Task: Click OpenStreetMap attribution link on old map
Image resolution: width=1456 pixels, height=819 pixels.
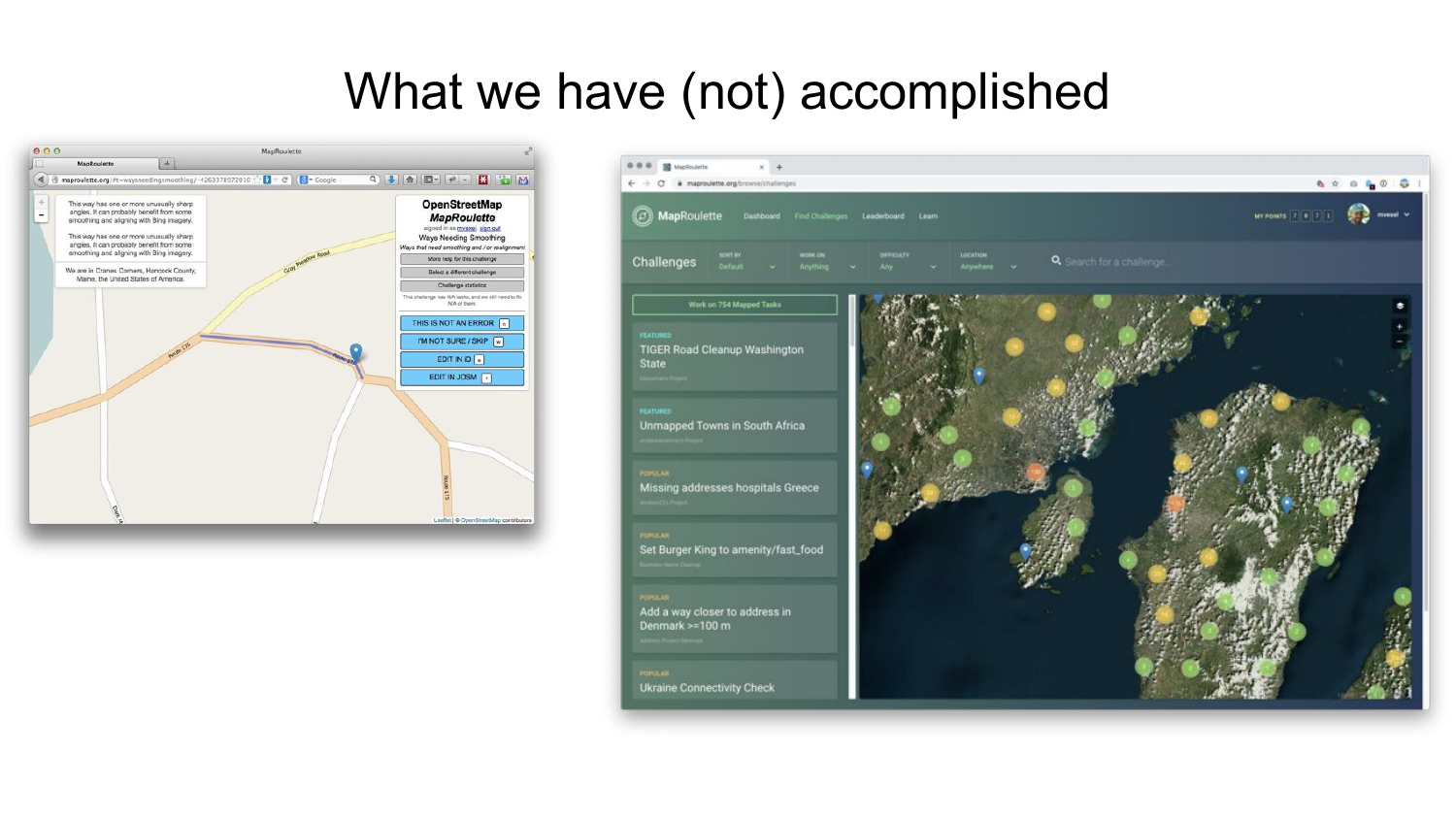Action: 480,520
